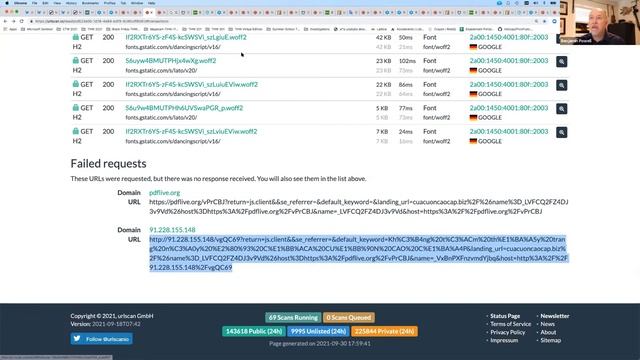640x360 pixels.
Task: Open S6u9w4BMUTPHh6UVSwaPGR_p.woff2 link
Action: coord(184,108)
